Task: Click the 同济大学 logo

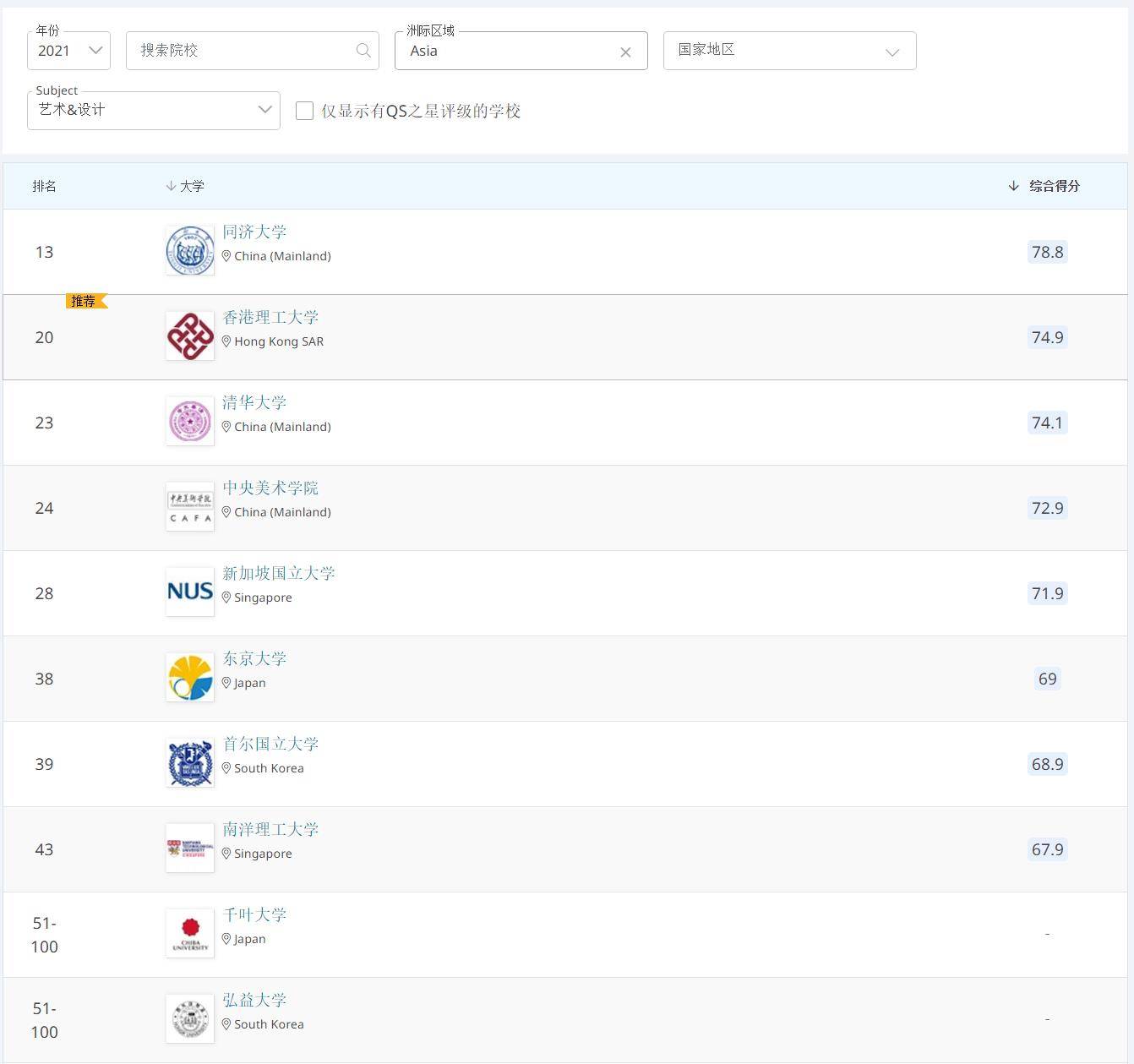Action: 190,250
